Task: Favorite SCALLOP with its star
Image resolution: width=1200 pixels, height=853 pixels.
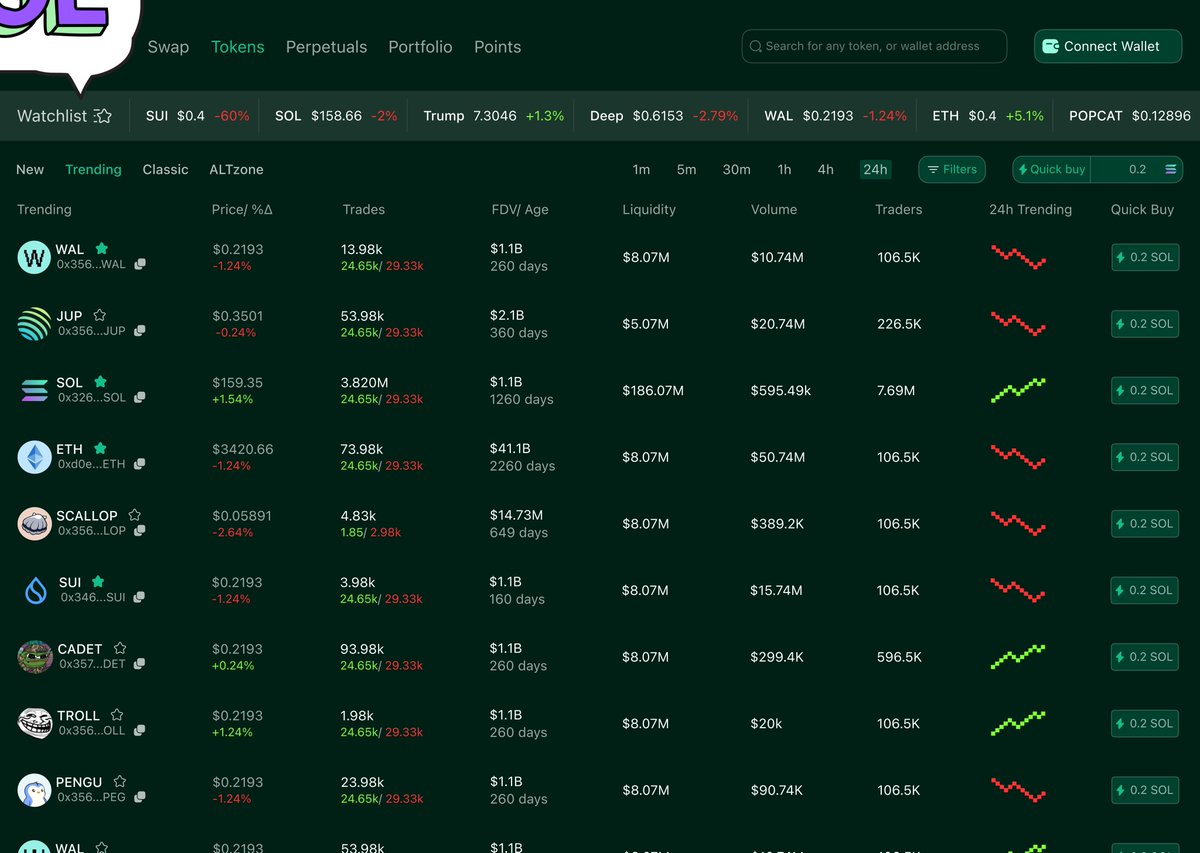Action: (x=134, y=515)
